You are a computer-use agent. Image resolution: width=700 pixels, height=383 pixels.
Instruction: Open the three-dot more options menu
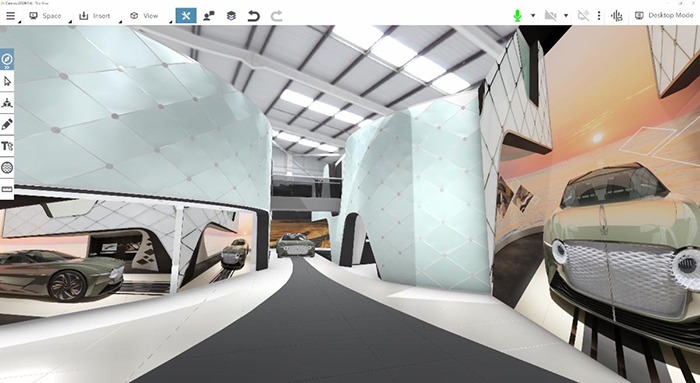tap(599, 16)
